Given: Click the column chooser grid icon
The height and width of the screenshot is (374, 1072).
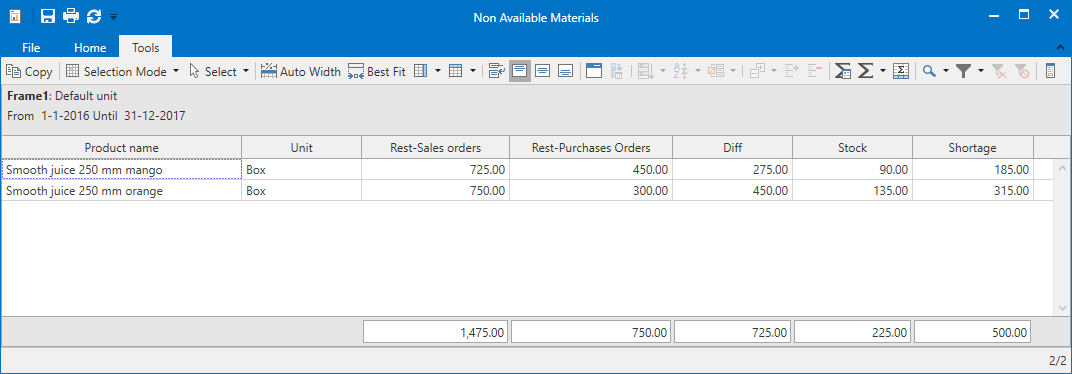Looking at the screenshot, I should pos(421,71).
